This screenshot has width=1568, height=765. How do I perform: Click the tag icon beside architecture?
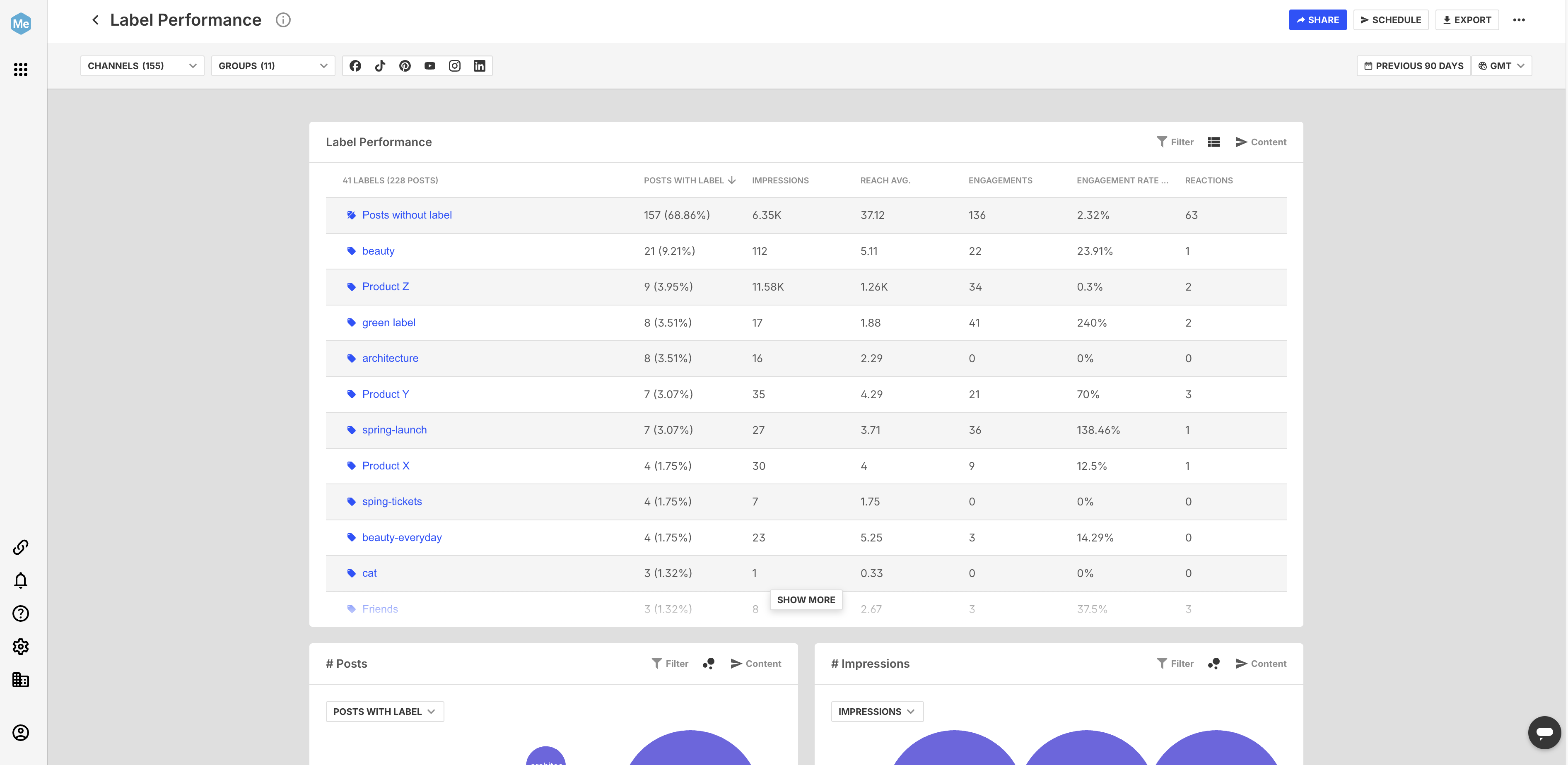[x=351, y=358]
